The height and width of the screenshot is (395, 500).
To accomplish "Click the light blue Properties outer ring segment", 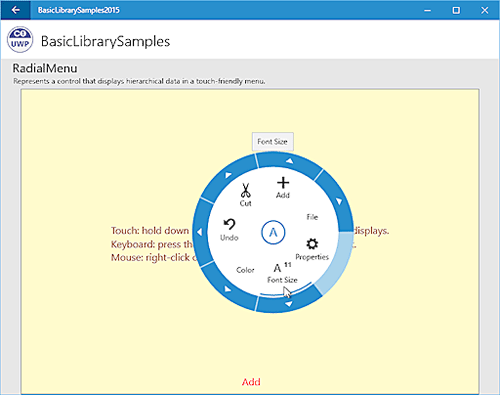I will [337, 262].
